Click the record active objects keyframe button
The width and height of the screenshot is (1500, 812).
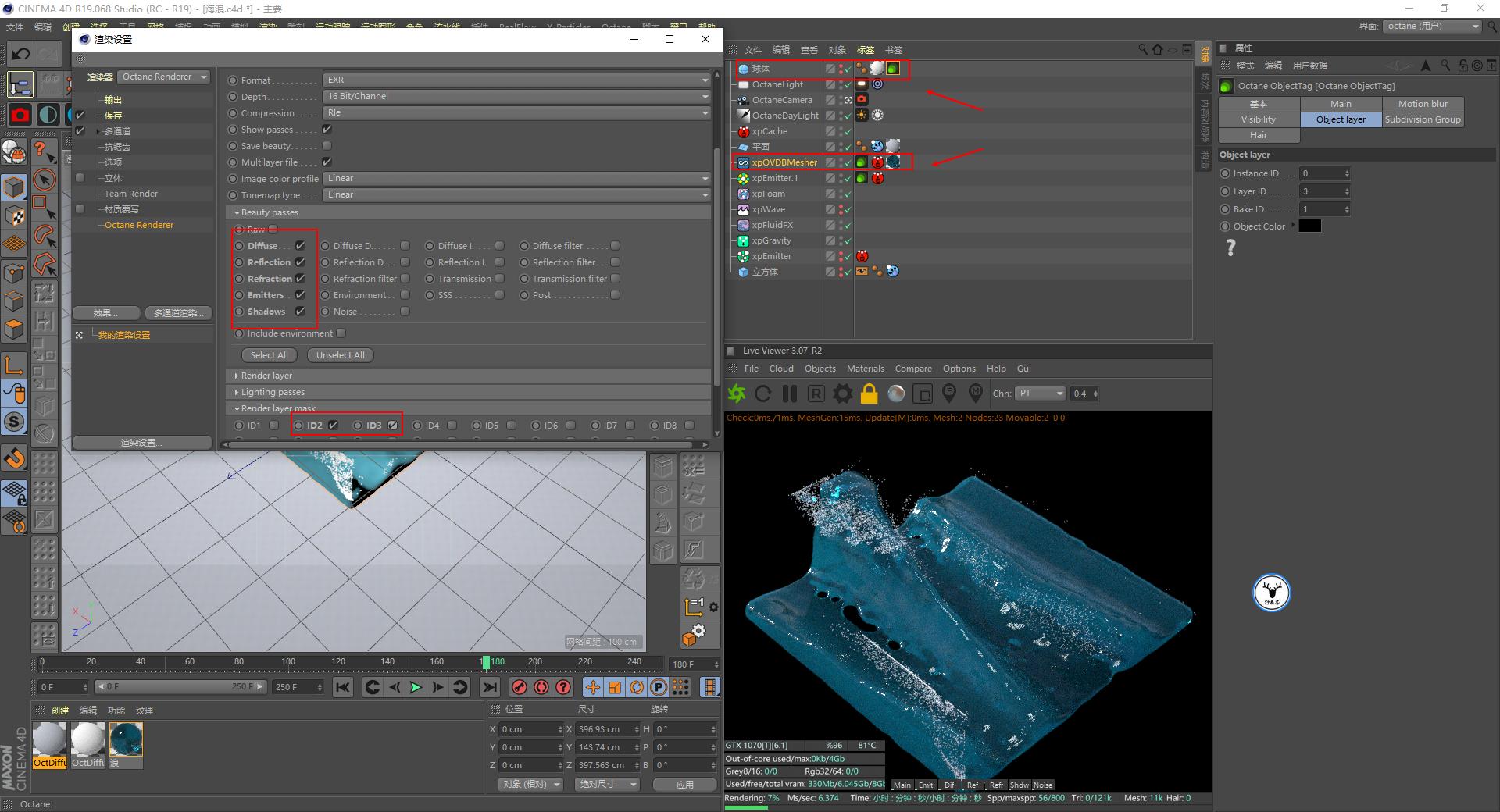519,687
